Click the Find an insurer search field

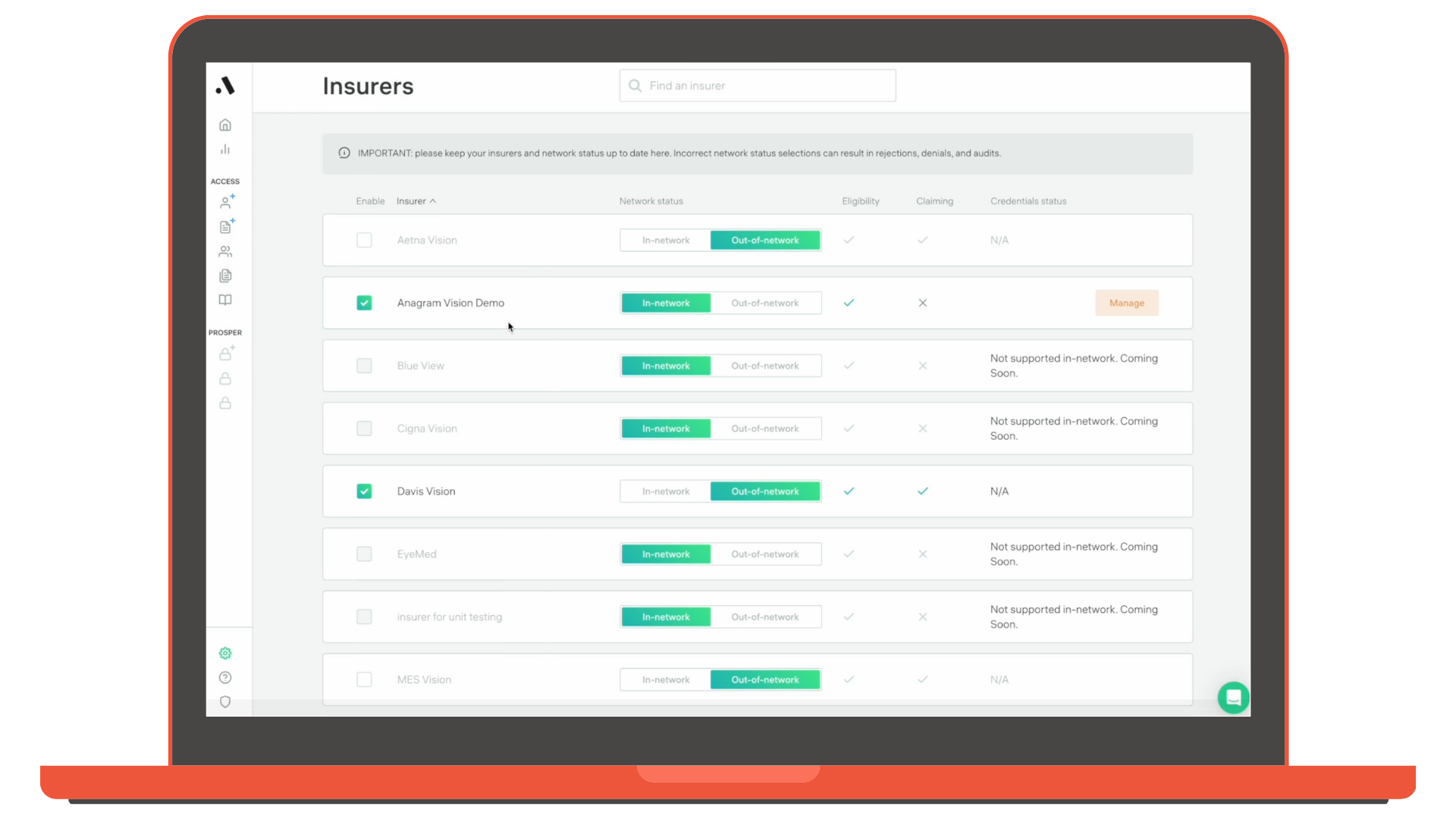[x=758, y=86]
